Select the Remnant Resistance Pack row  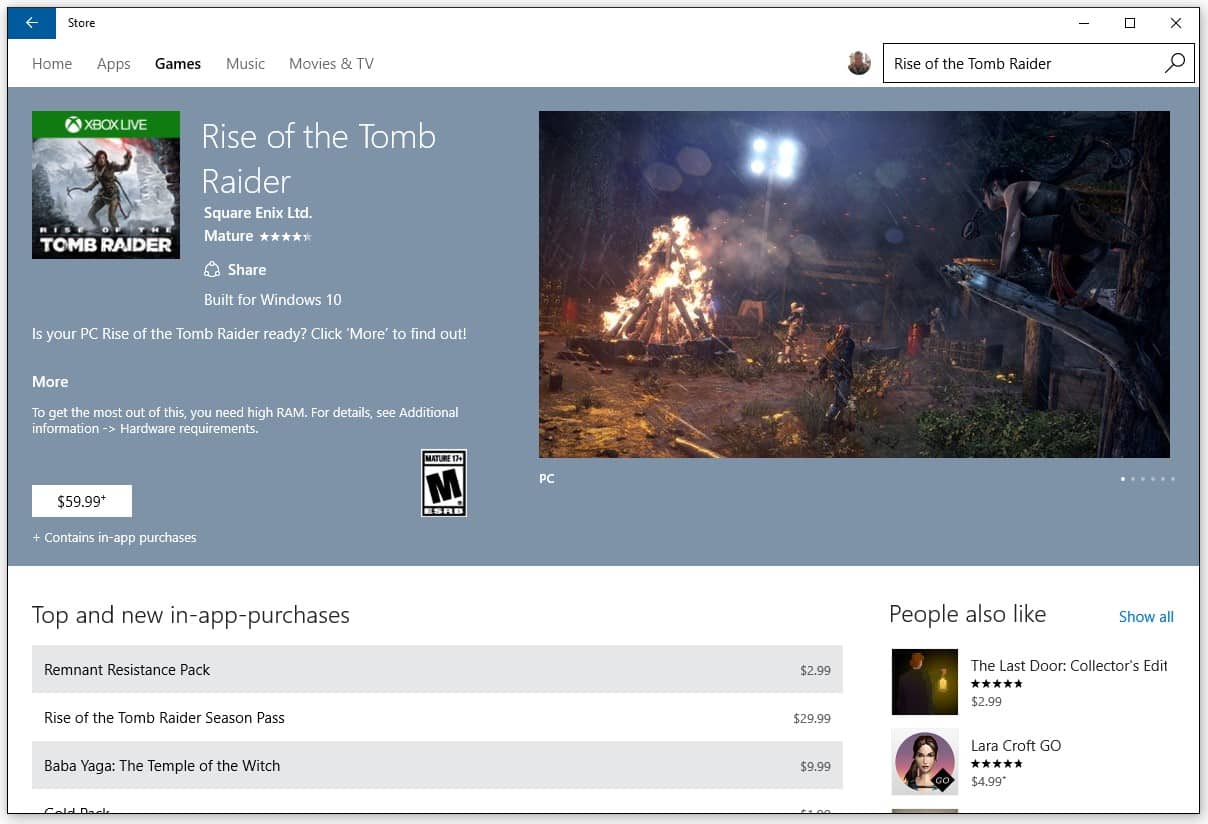[x=437, y=669]
